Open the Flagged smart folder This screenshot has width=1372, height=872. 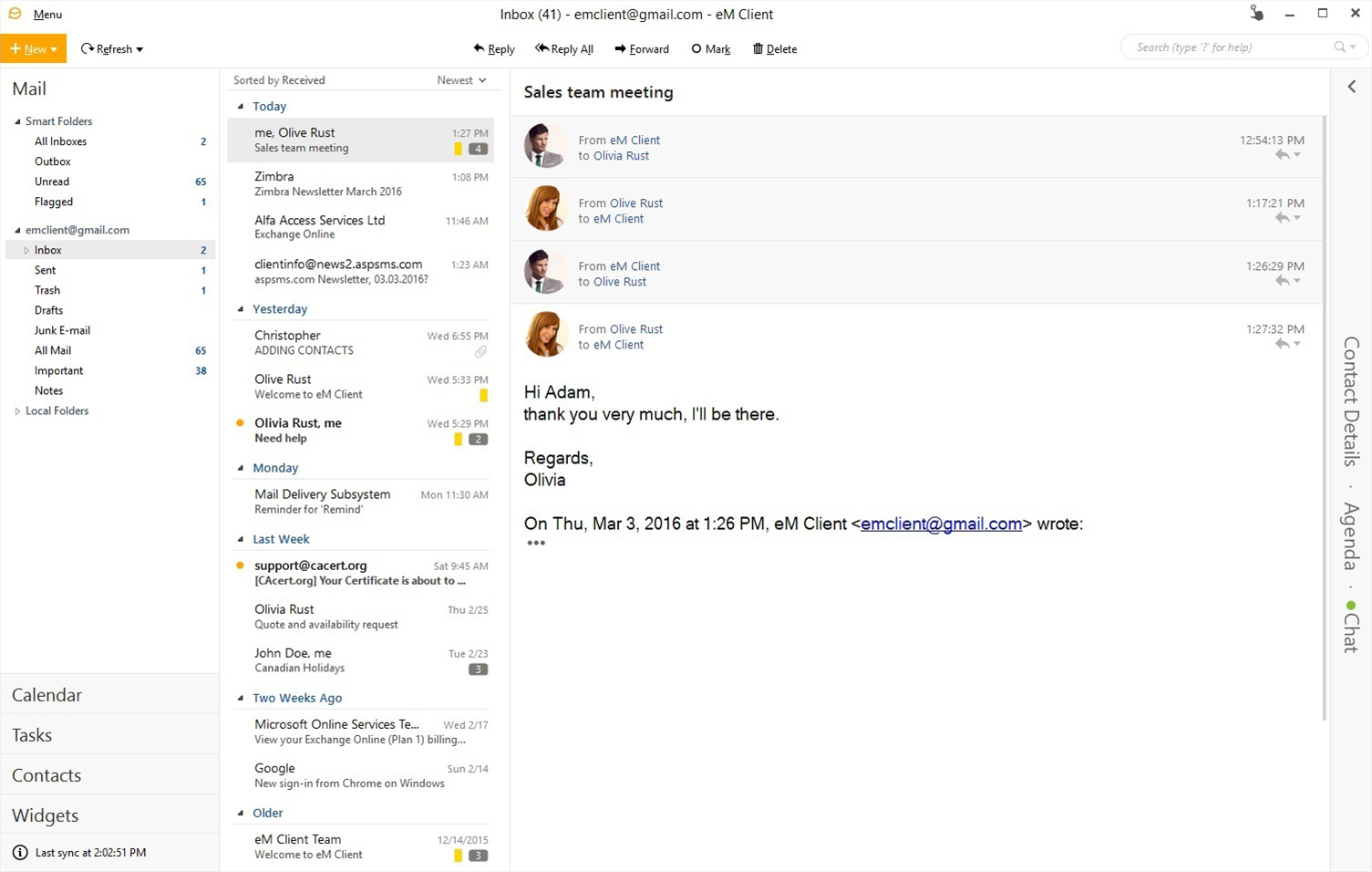click(54, 202)
